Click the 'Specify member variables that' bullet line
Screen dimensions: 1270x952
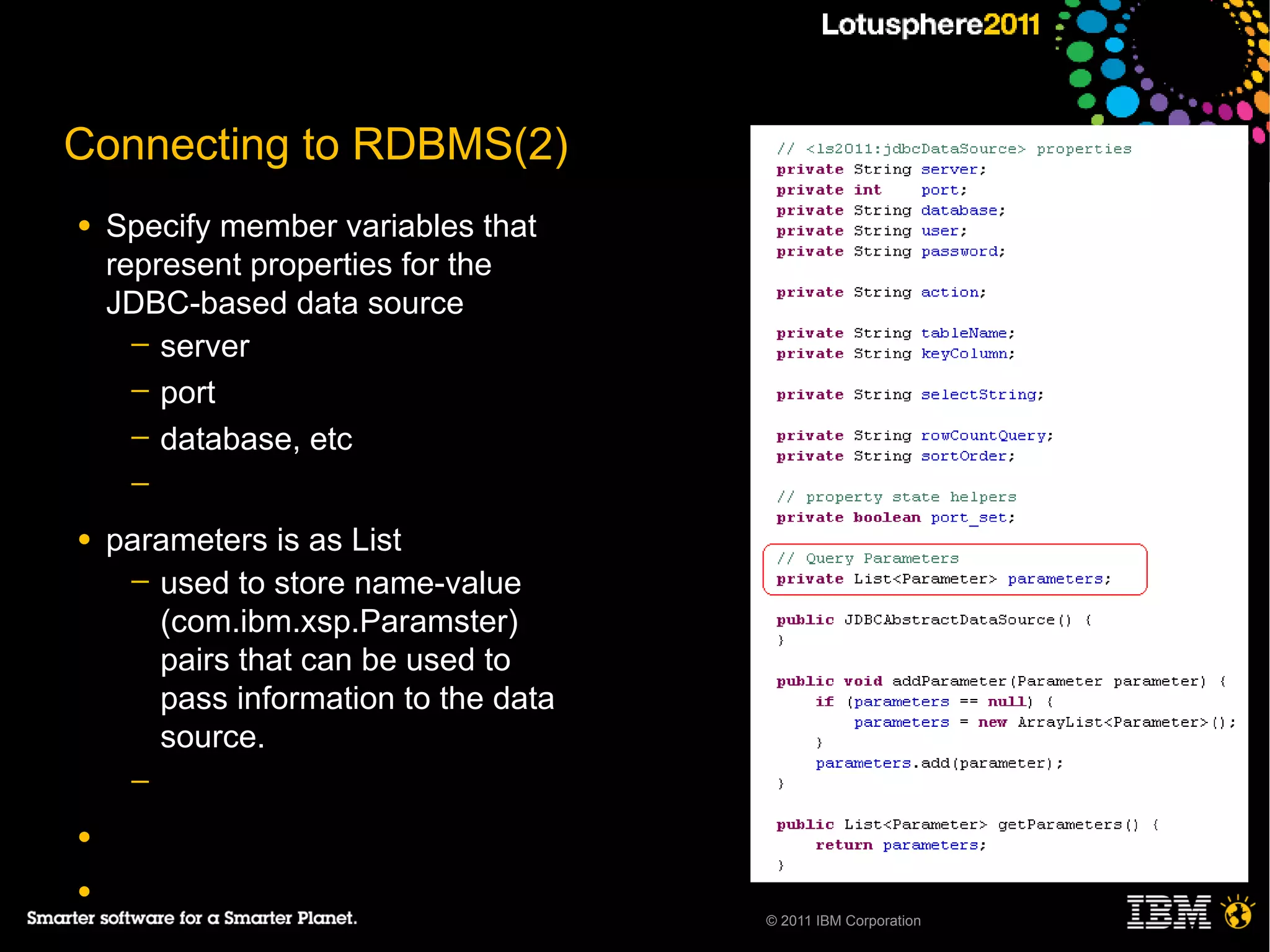click(x=321, y=226)
